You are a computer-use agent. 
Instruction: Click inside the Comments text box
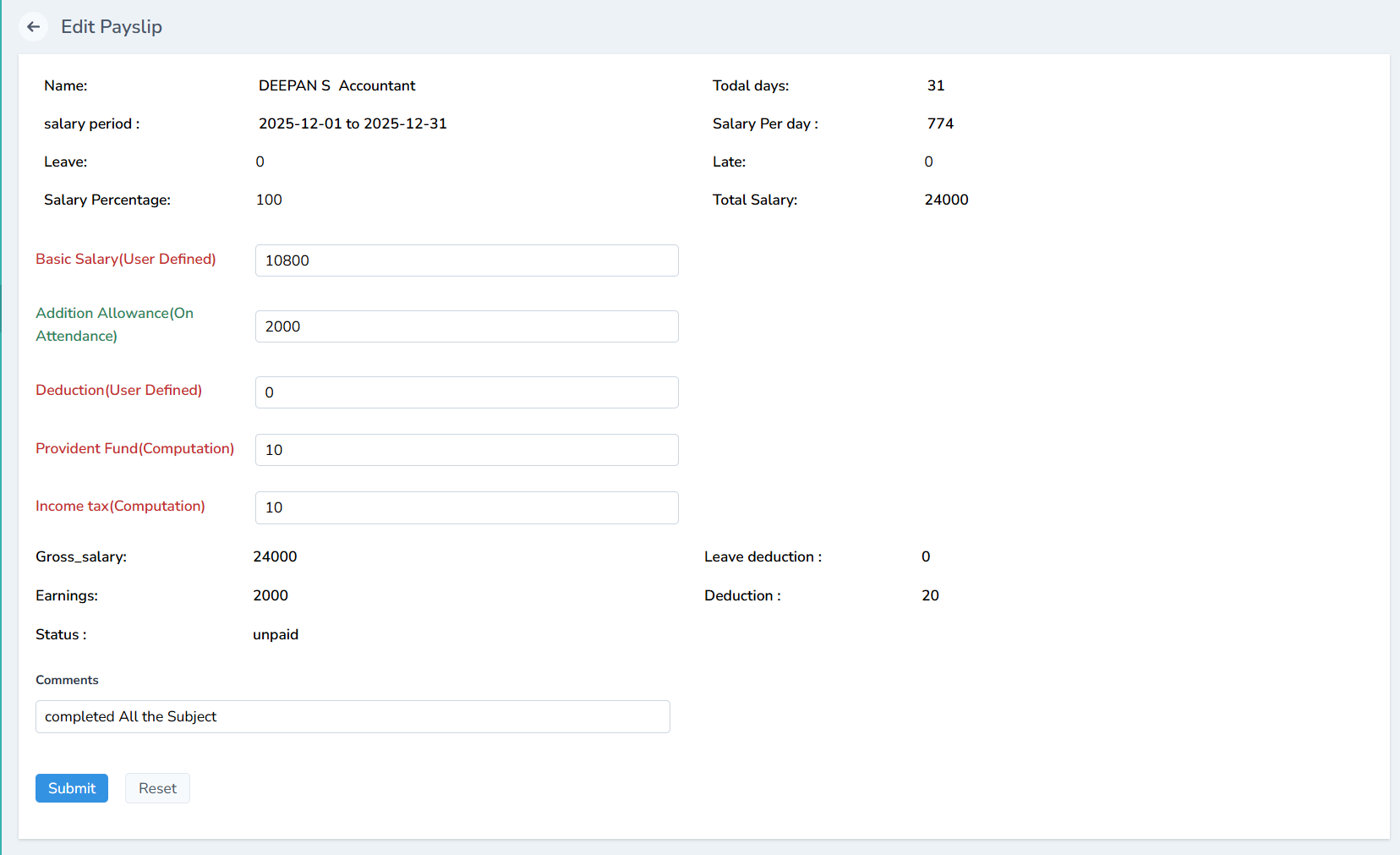click(x=352, y=716)
